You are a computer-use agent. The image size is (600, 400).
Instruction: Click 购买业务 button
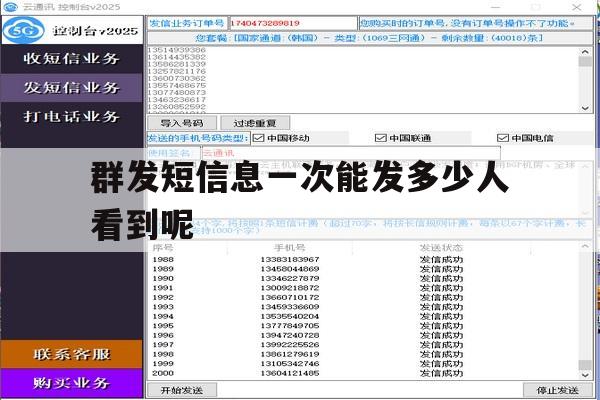click(72, 383)
